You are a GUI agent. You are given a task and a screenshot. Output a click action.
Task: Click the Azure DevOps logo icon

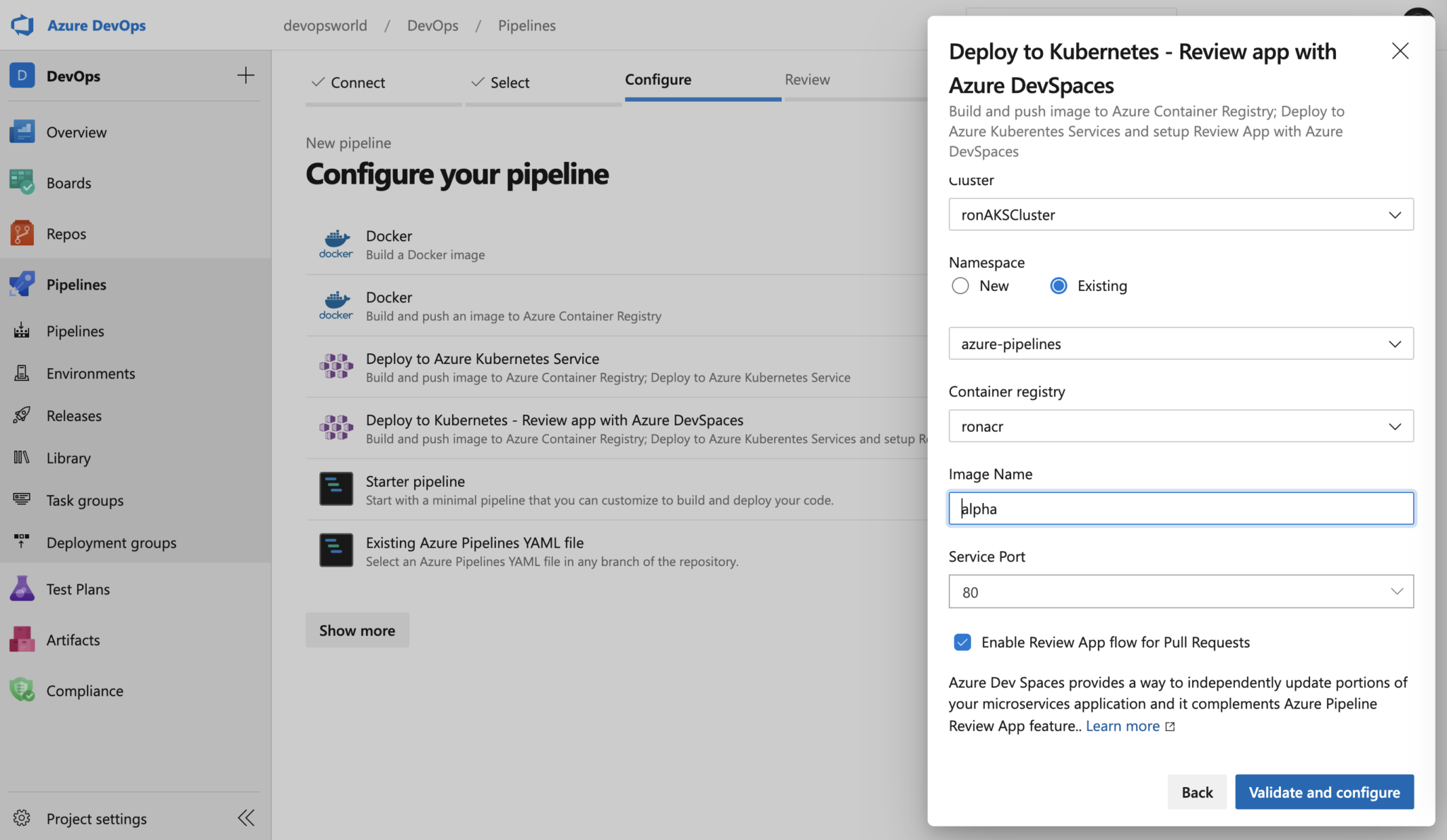tap(23, 25)
